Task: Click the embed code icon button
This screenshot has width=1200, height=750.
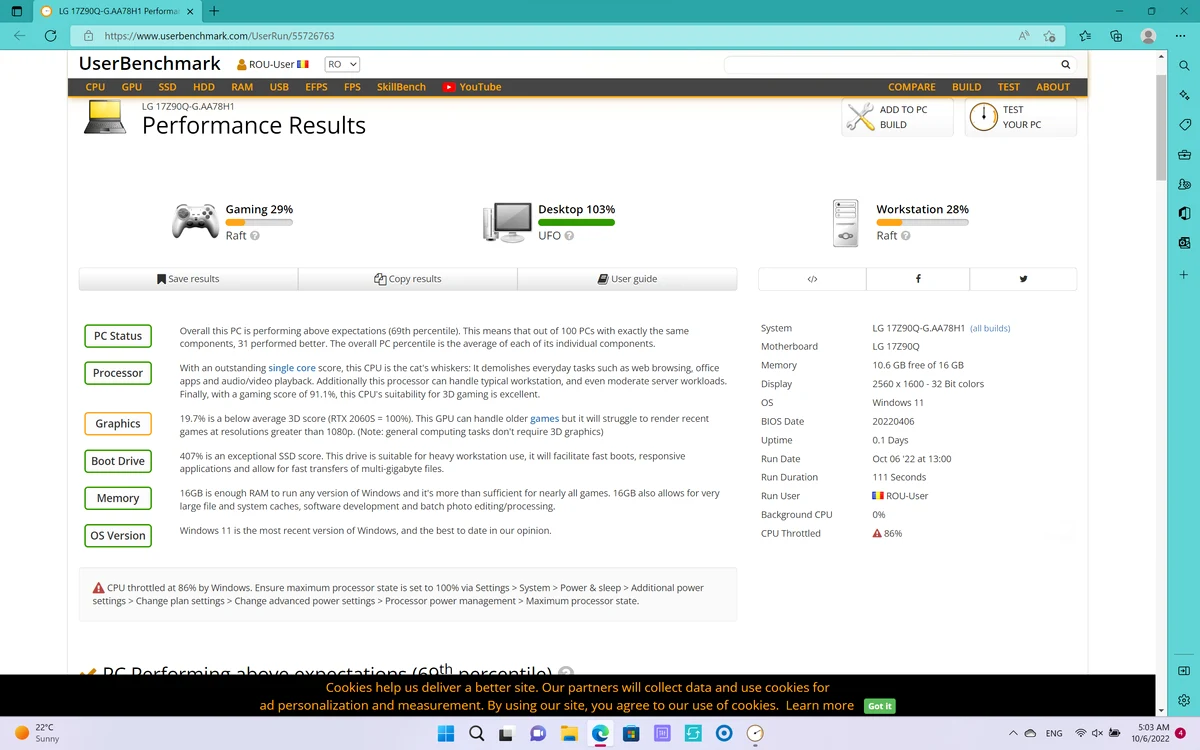Action: tap(812, 279)
